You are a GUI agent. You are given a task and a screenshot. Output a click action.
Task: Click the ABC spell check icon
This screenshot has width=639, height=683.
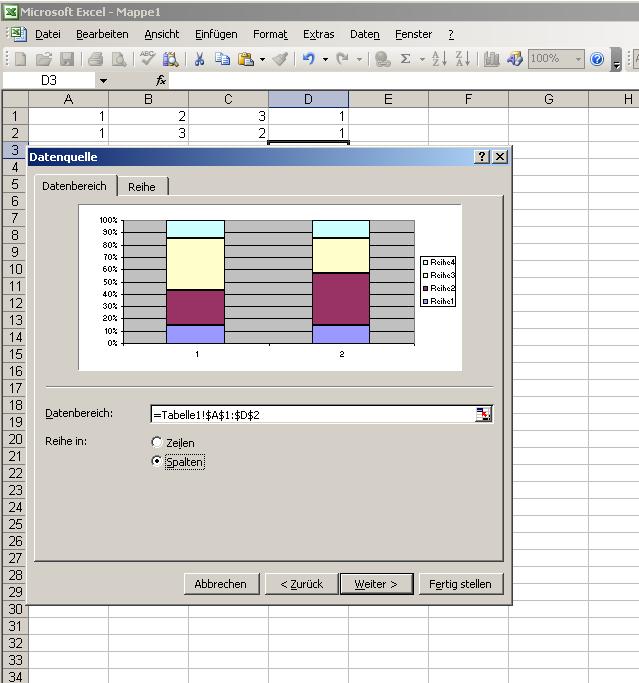tap(147, 58)
